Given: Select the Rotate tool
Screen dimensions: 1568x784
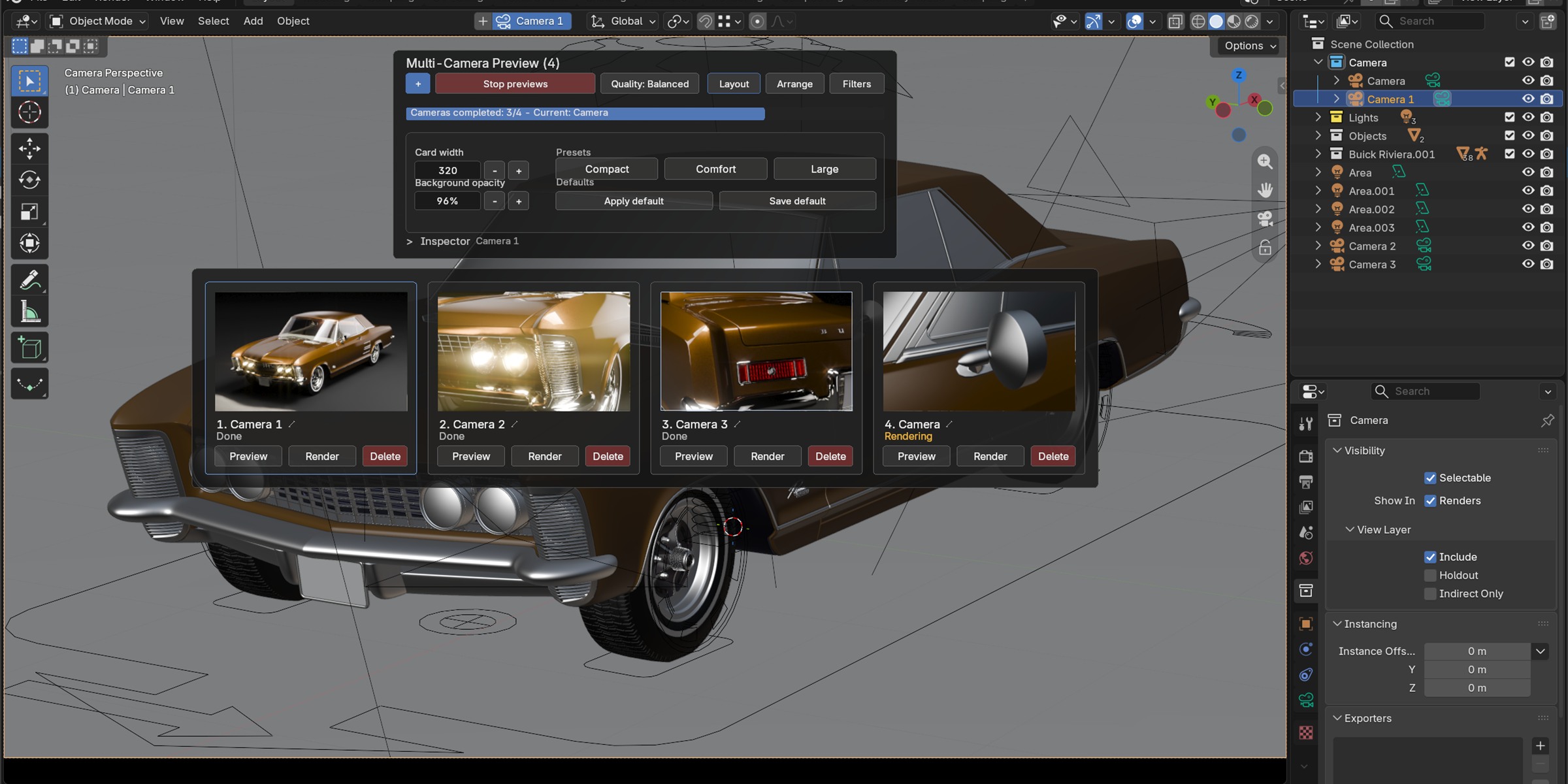Looking at the screenshot, I should [x=29, y=180].
